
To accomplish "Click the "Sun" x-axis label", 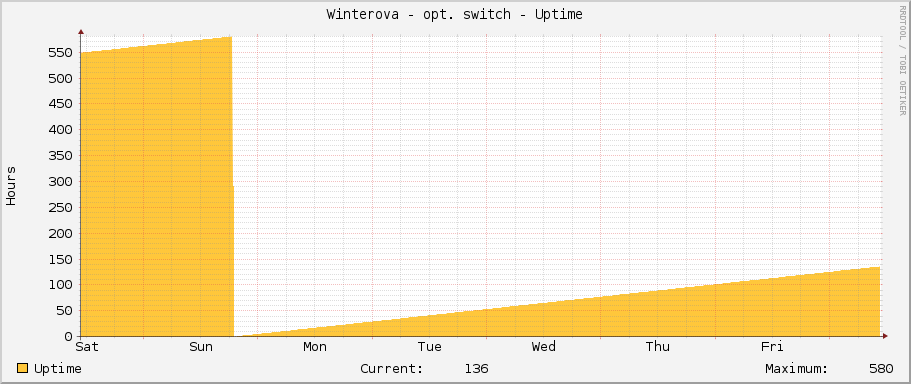I will coord(201,347).
